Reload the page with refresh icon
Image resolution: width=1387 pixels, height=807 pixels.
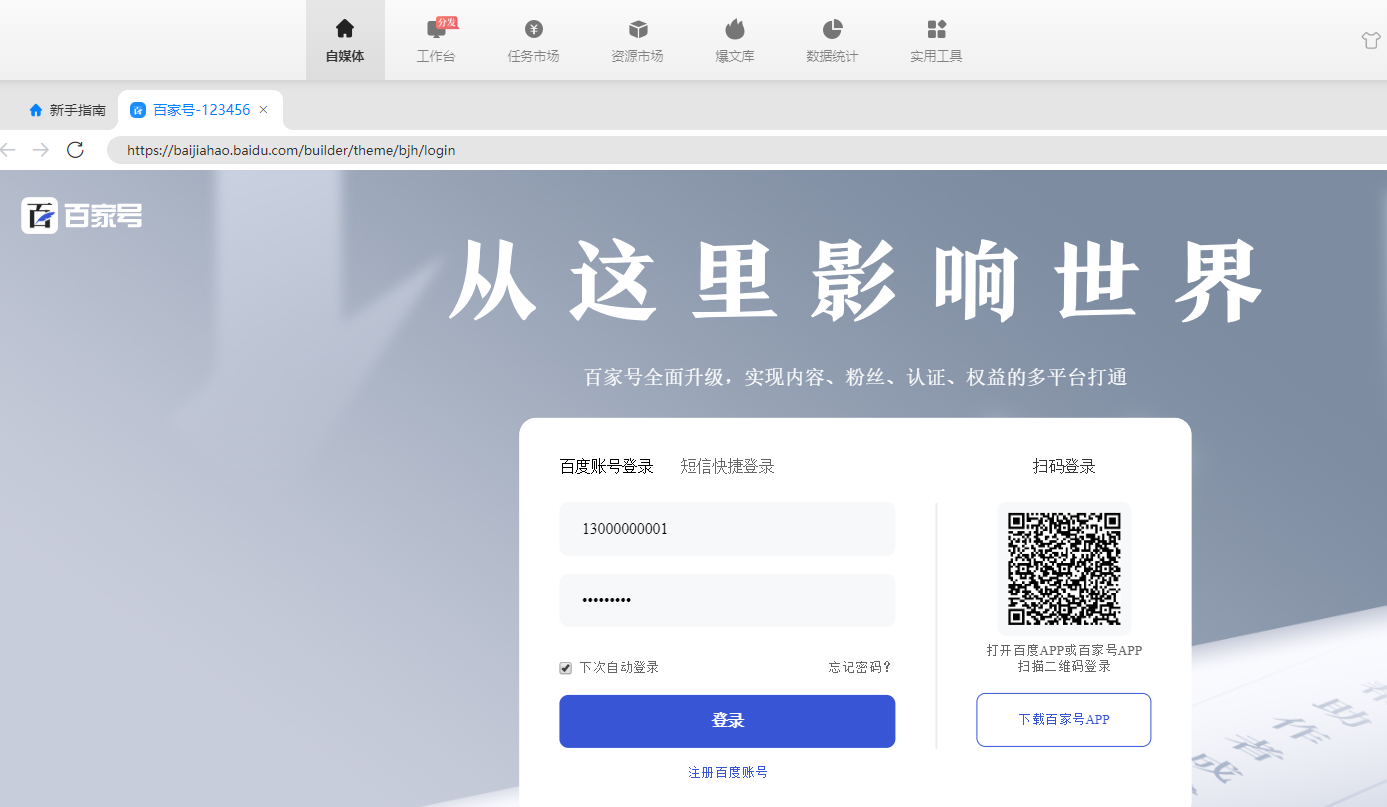point(75,150)
